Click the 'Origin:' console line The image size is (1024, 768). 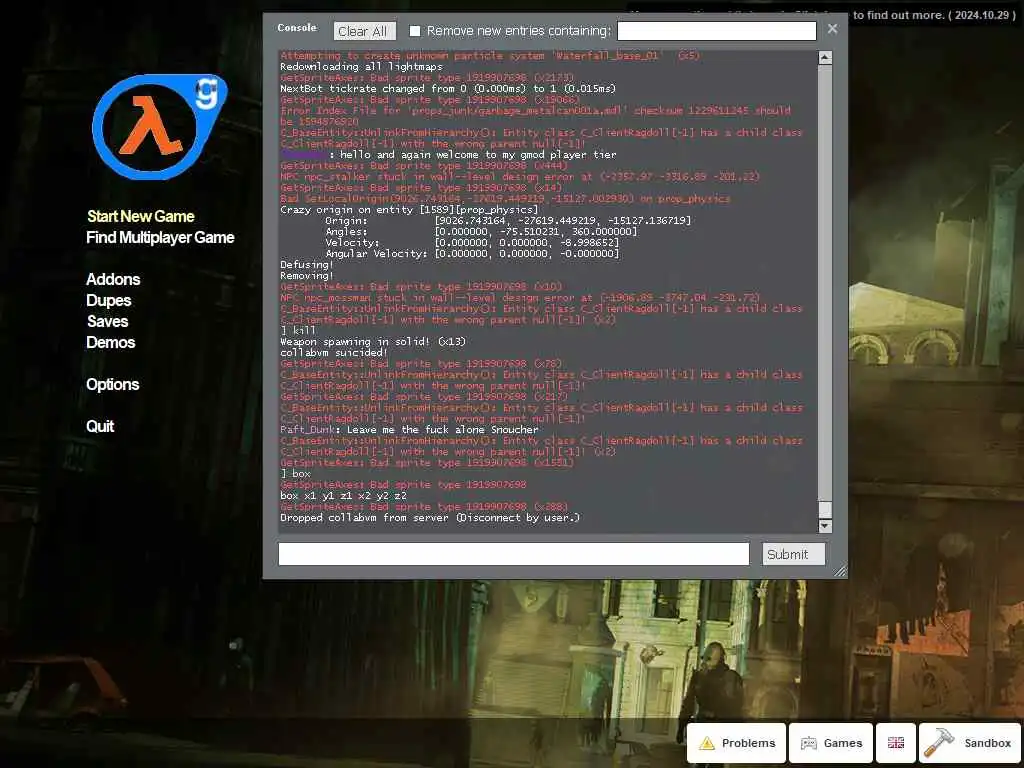coord(508,221)
